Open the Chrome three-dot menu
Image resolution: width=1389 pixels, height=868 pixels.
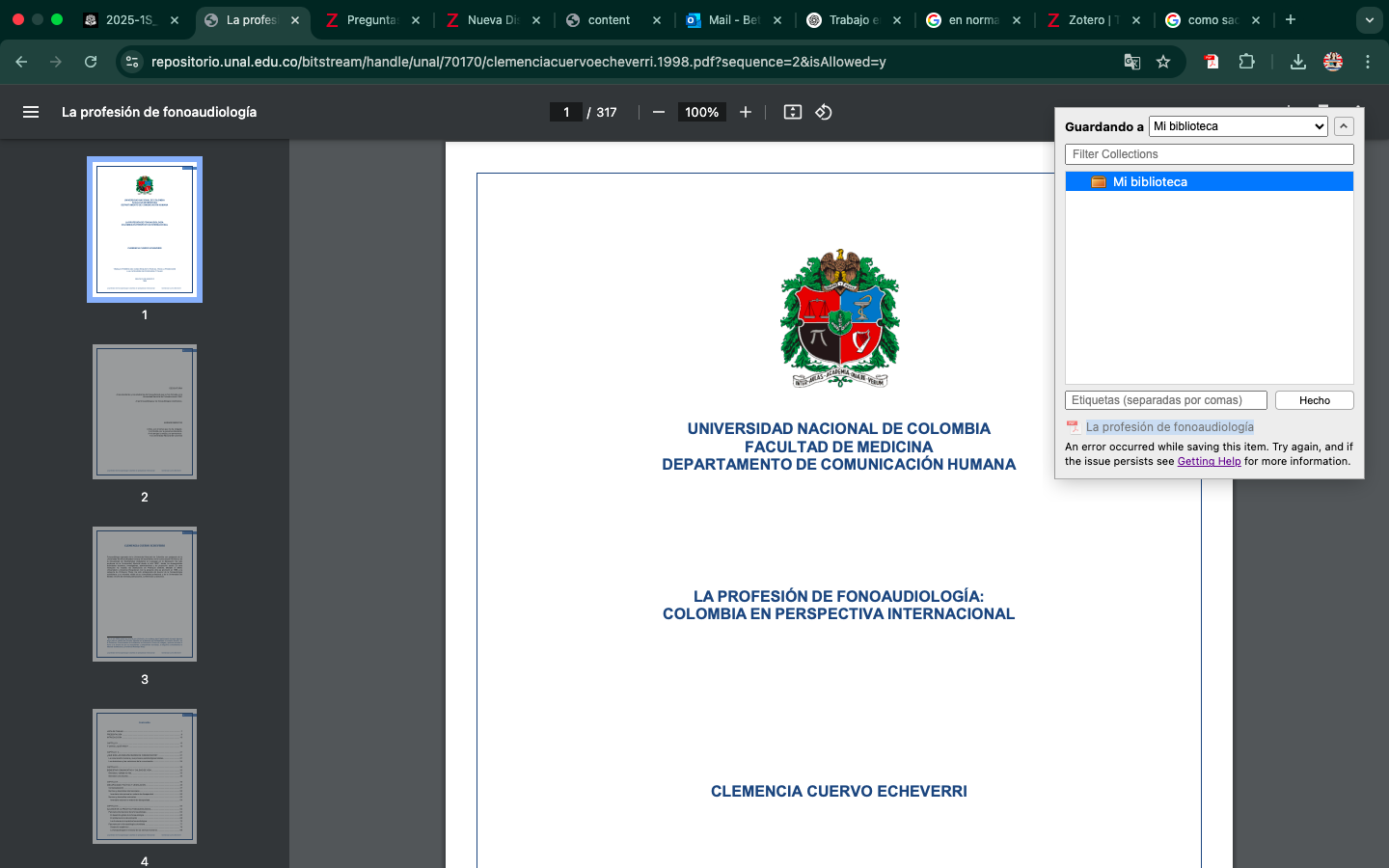1368,62
